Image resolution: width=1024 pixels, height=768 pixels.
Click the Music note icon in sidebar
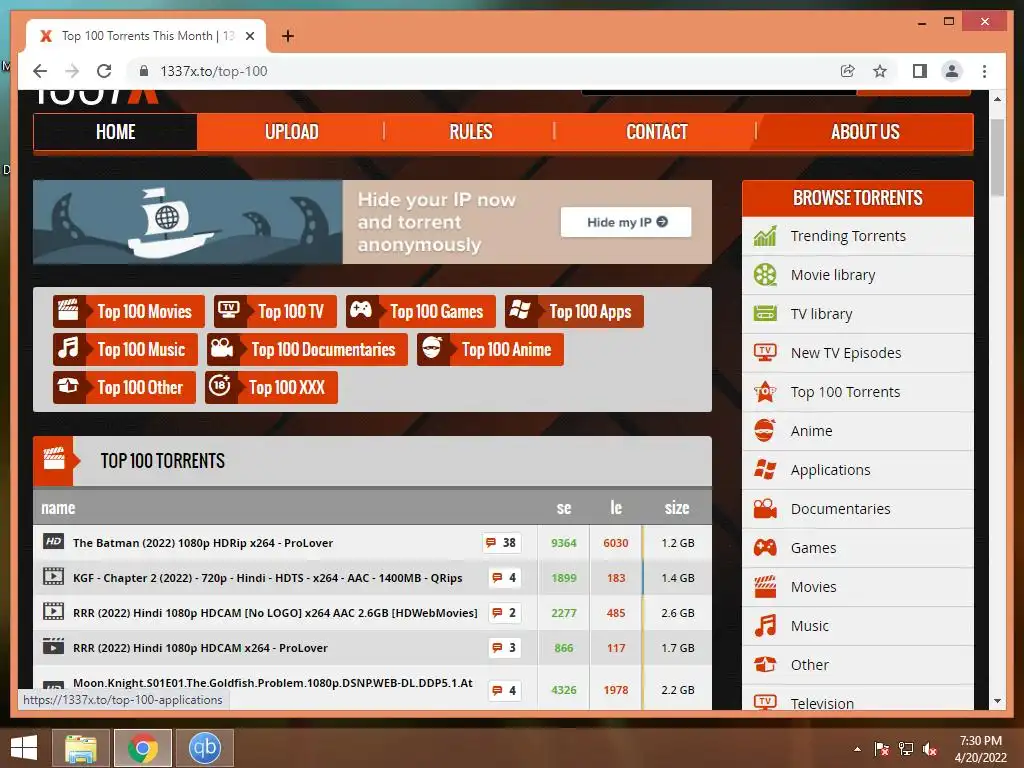[x=765, y=626]
